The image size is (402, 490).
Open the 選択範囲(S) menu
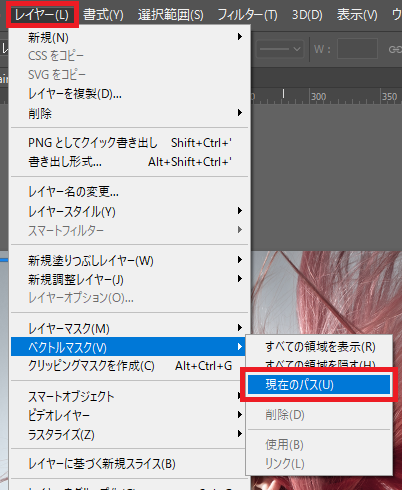[x=170, y=15]
